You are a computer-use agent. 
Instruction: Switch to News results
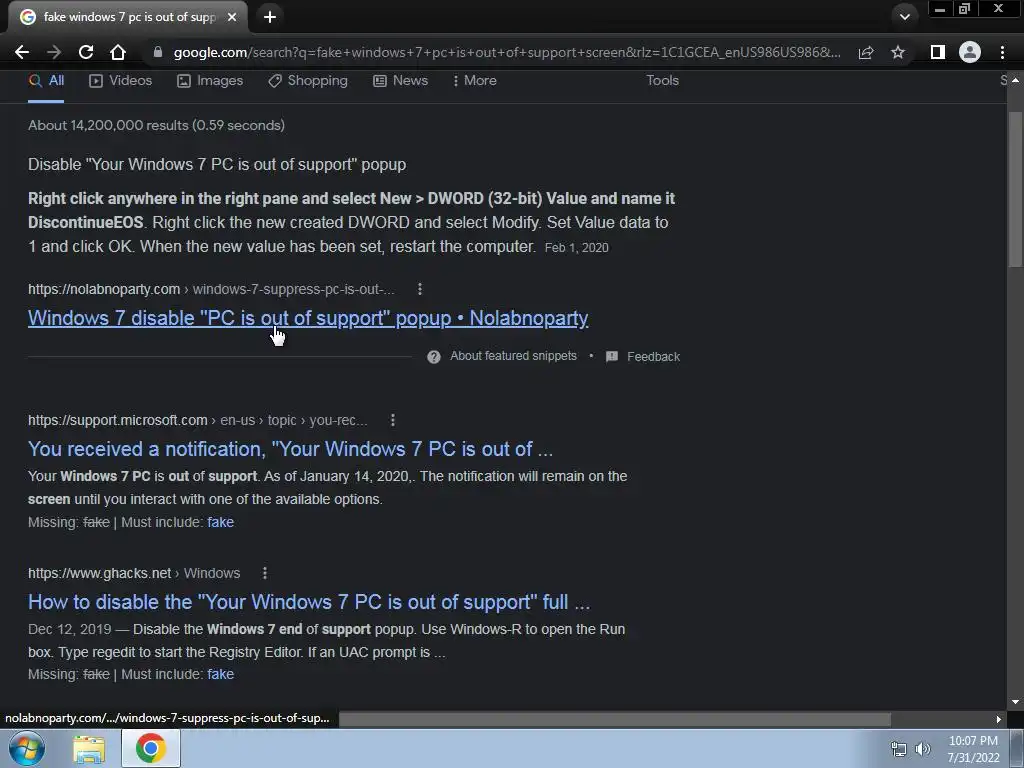pyautogui.click(x=400, y=80)
